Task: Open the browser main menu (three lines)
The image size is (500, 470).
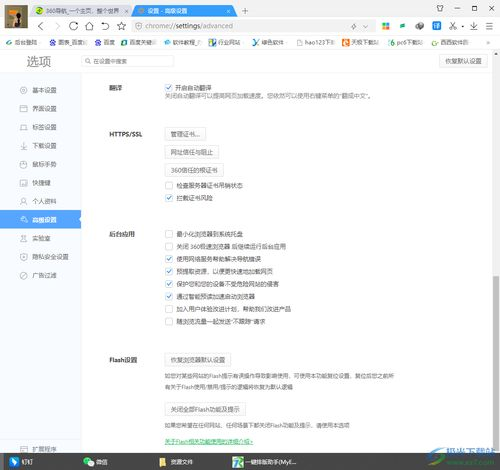Action: (489, 26)
